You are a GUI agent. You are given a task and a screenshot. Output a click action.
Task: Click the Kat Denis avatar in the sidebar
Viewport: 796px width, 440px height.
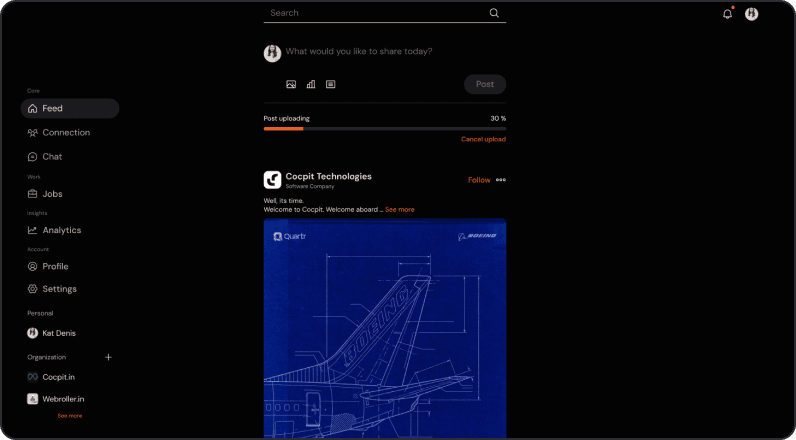click(x=32, y=333)
